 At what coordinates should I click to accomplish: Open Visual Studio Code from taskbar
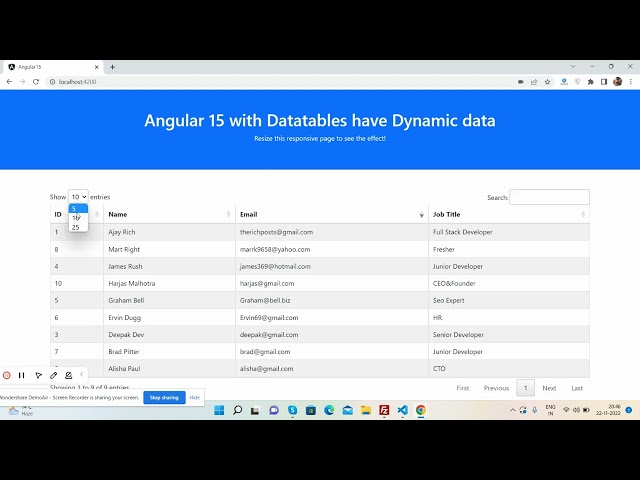point(402,410)
